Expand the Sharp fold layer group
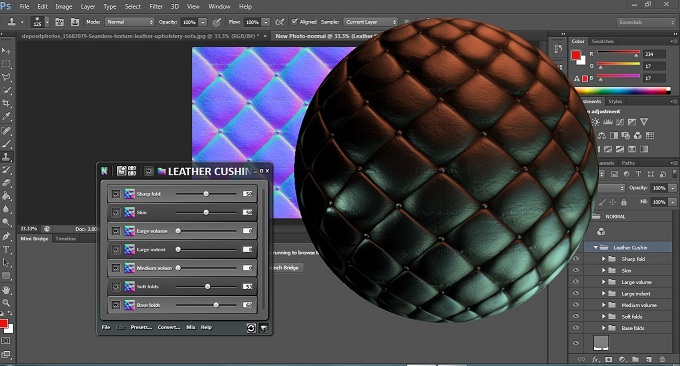Viewport: 680px width, 366px height. coord(603,259)
